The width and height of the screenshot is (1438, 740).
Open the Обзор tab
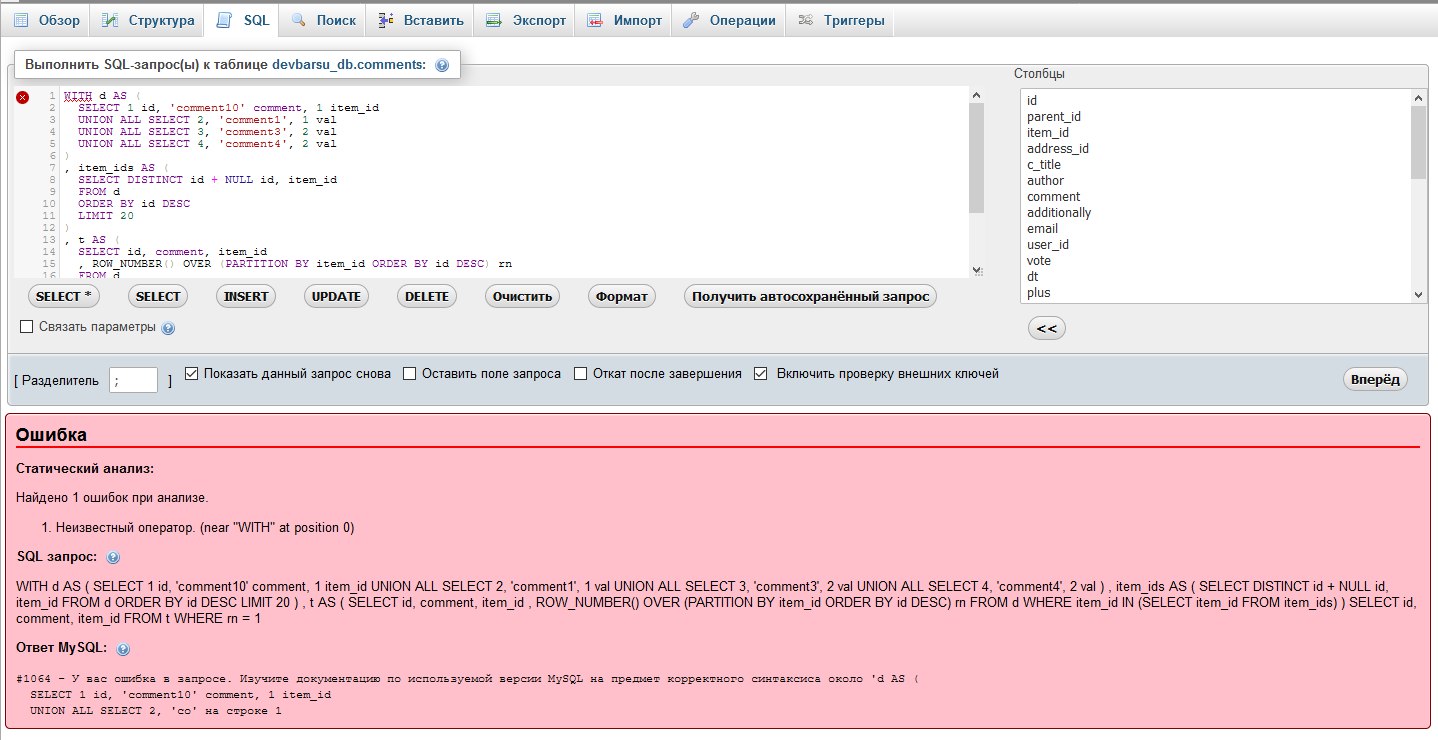(x=46, y=20)
